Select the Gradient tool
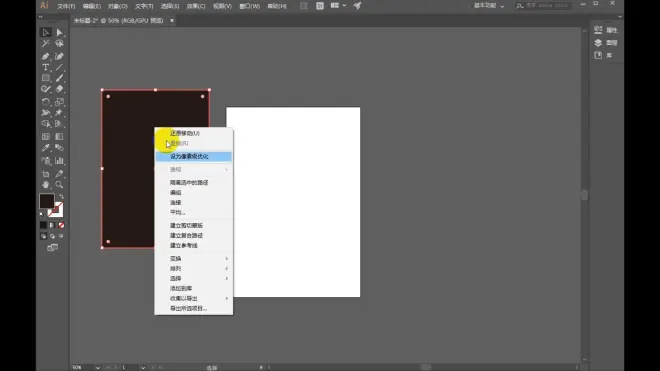The image size is (660, 371). click(x=59, y=136)
